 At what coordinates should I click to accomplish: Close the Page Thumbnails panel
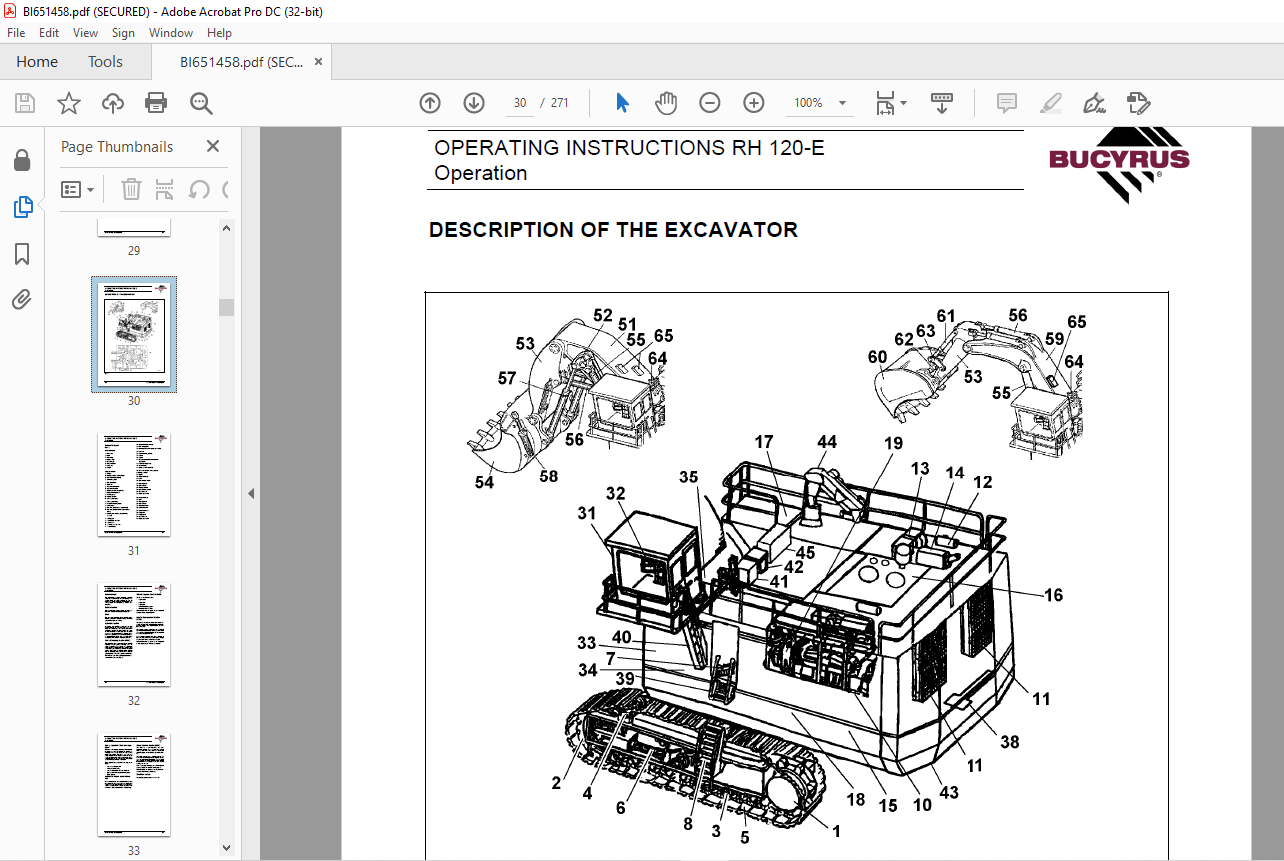(213, 146)
